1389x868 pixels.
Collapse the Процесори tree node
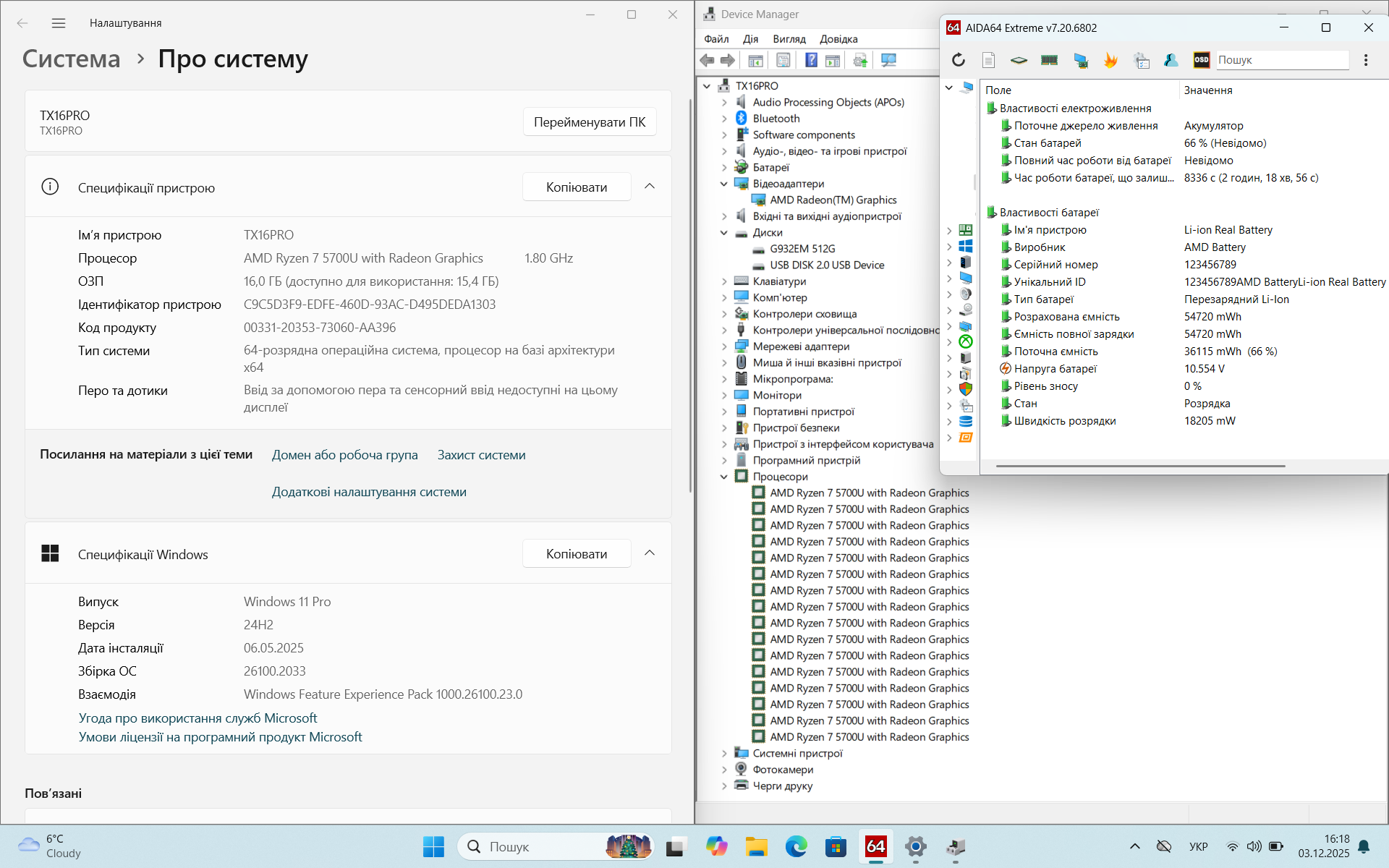click(x=724, y=477)
